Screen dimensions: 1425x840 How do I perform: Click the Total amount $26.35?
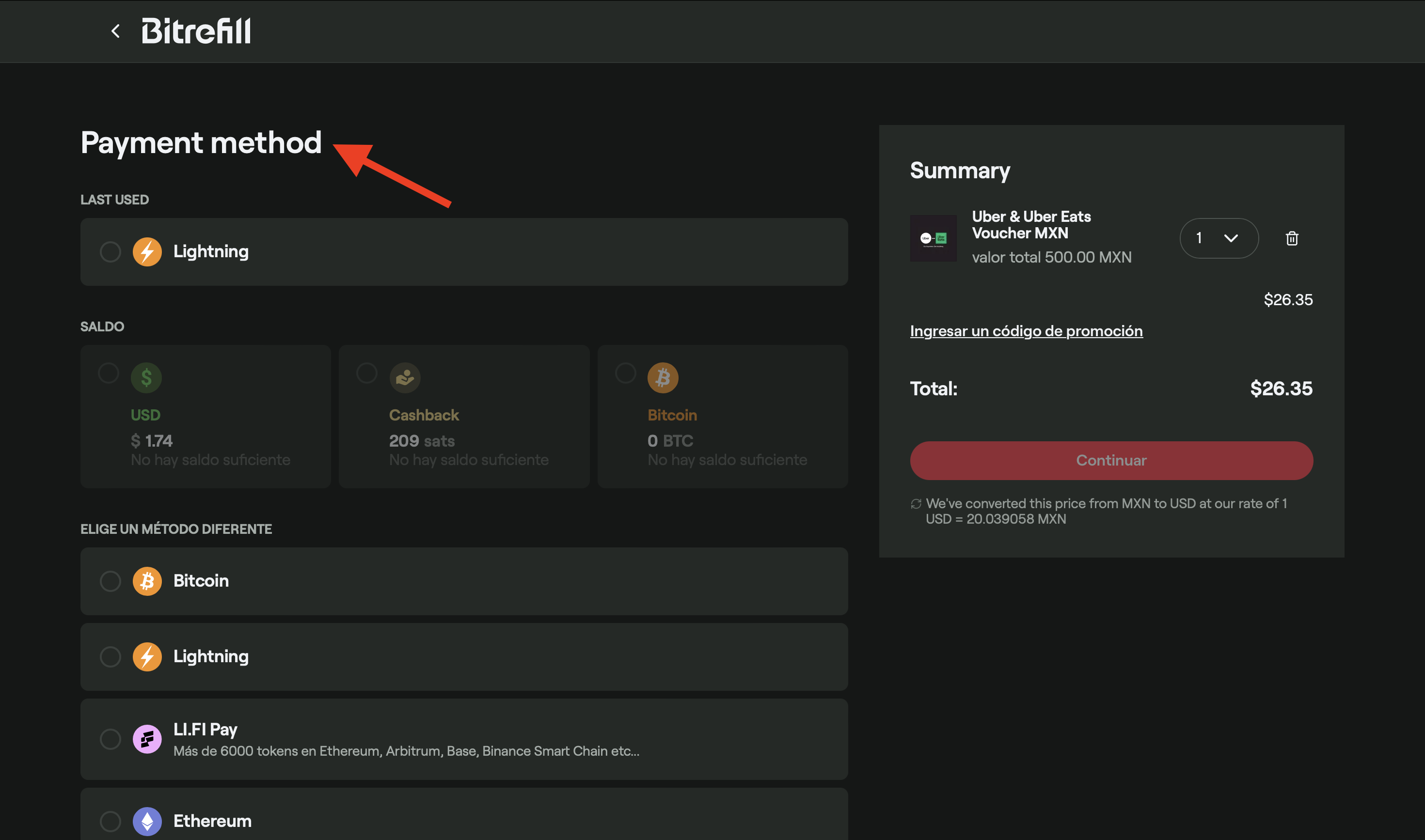(x=1281, y=389)
